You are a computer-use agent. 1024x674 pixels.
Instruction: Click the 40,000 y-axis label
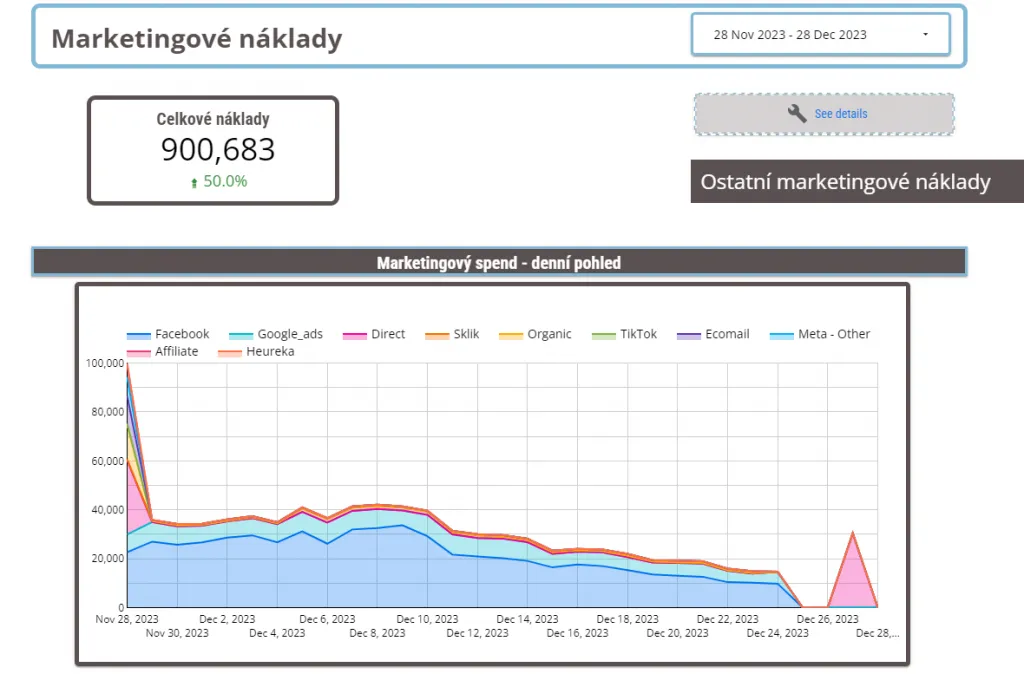[107, 509]
